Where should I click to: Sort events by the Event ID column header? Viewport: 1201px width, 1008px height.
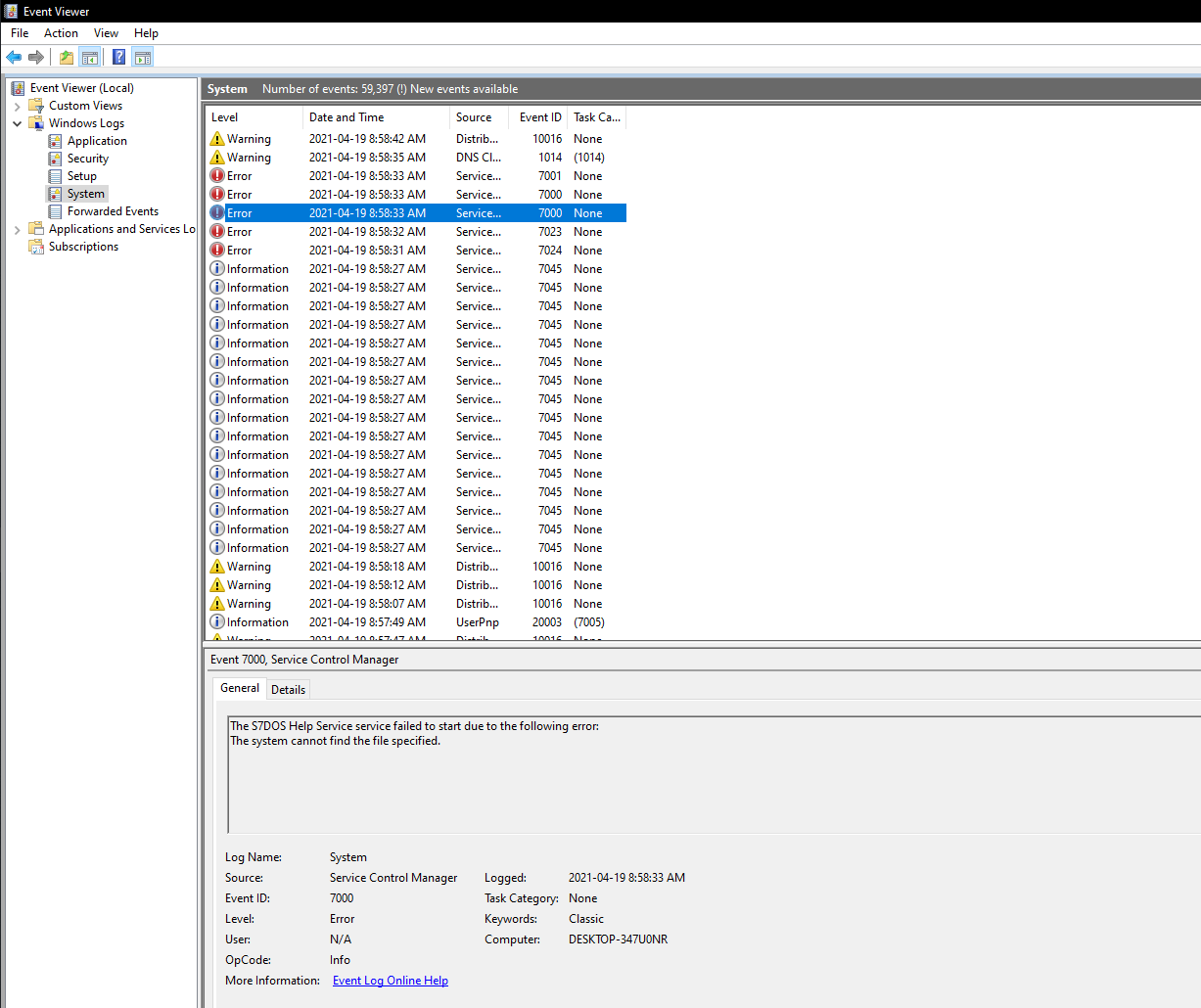tap(538, 117)
